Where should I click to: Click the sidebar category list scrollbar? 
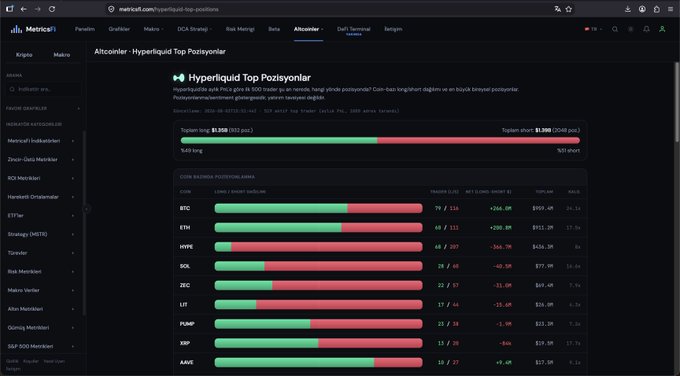[84, 223]
